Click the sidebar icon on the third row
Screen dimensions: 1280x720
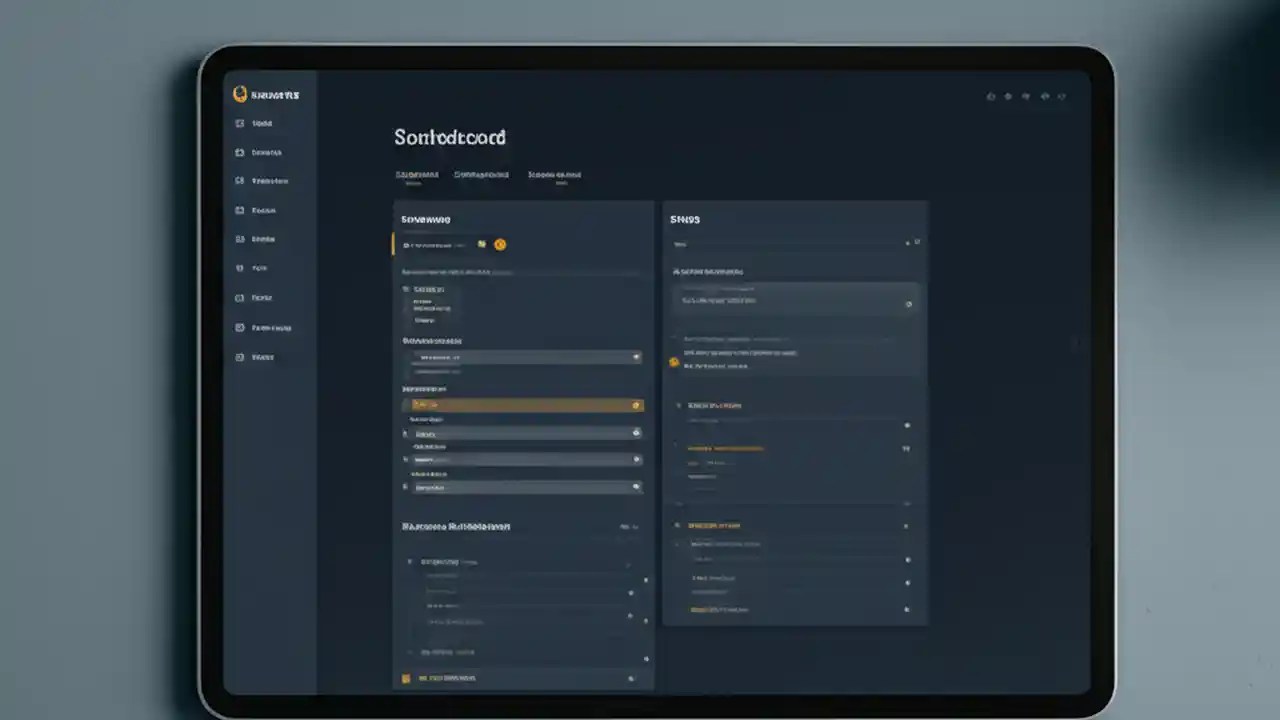point(240,180)
